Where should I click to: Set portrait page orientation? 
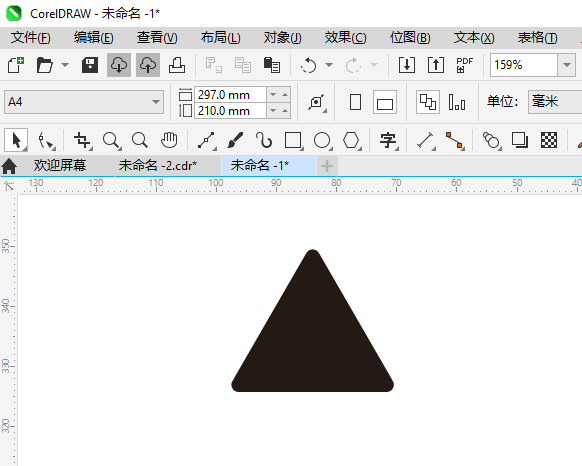[355, 102]
